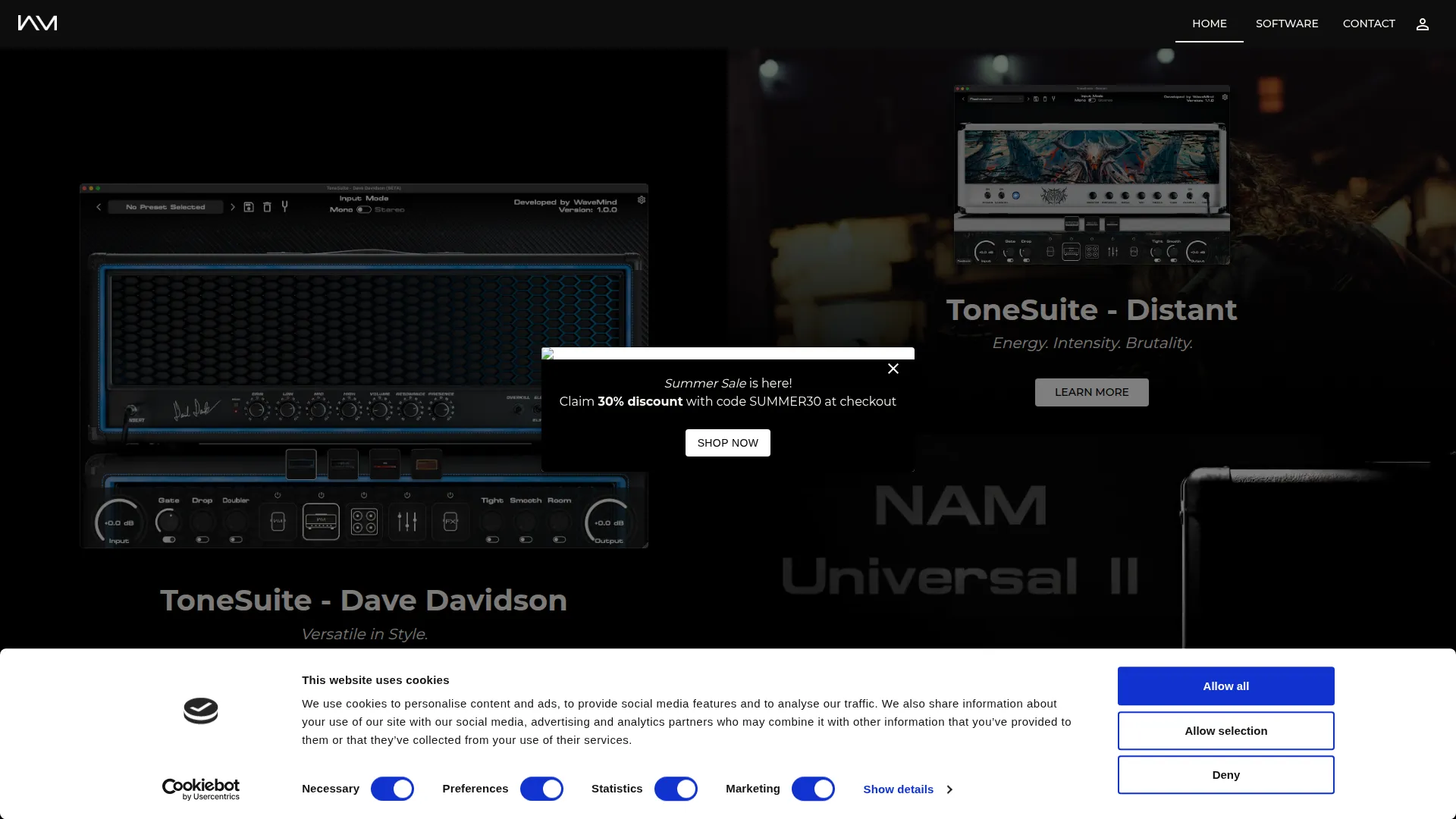Click the ToneSuite Distant plugin screenshot
The width and height of the screenshot is (1456, 819).
coord(1092,174)
